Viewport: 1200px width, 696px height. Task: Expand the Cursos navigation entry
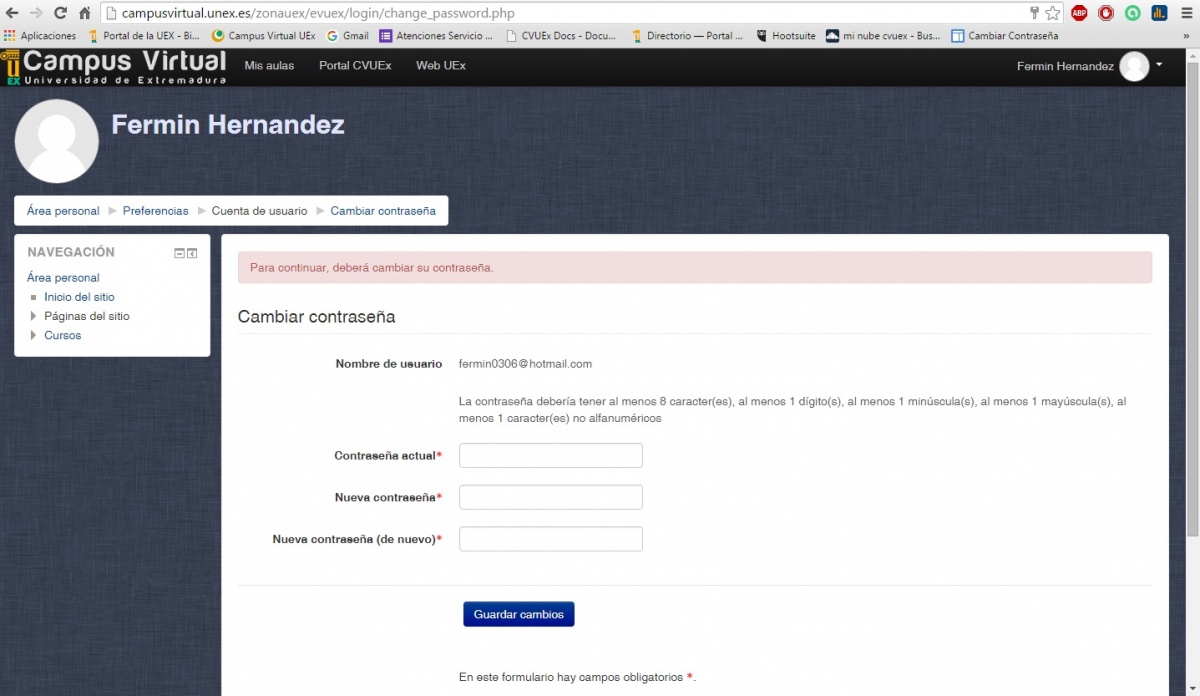click(31, 335)
